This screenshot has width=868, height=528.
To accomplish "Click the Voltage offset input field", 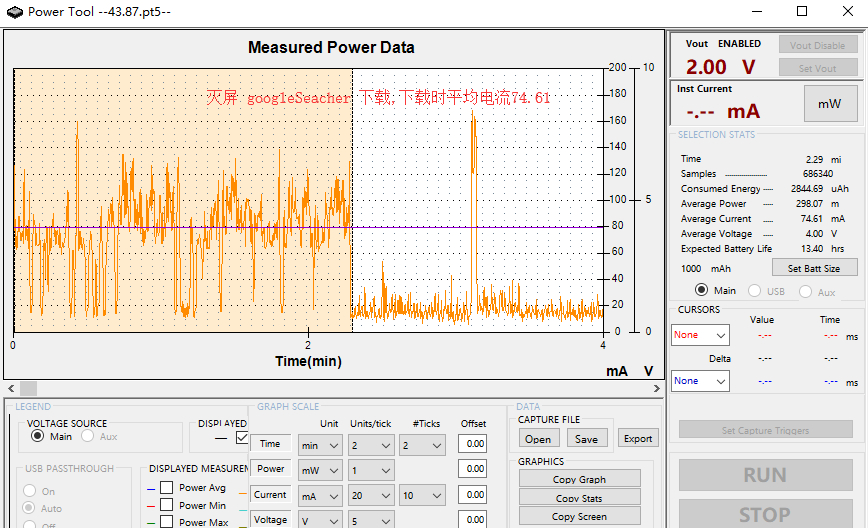I will (472, 519).
